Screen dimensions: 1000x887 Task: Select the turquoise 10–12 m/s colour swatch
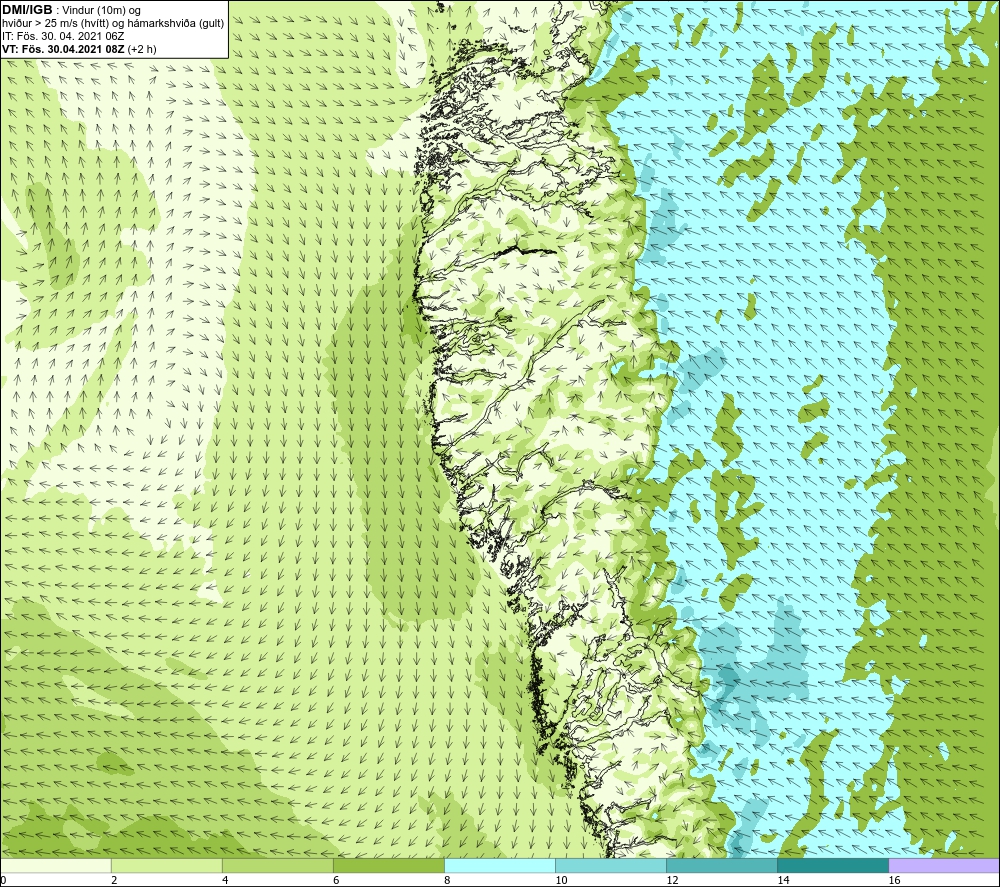point(611,865)
